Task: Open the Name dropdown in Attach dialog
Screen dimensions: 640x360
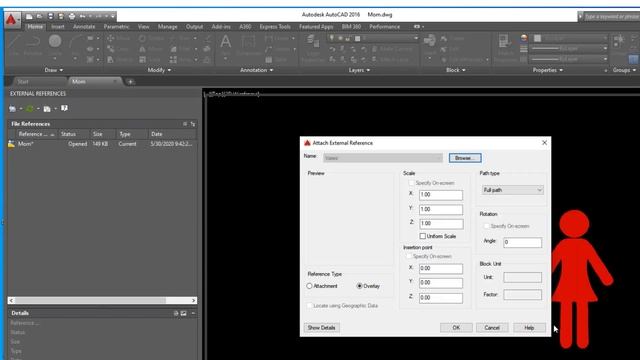Action: point(383,158)
